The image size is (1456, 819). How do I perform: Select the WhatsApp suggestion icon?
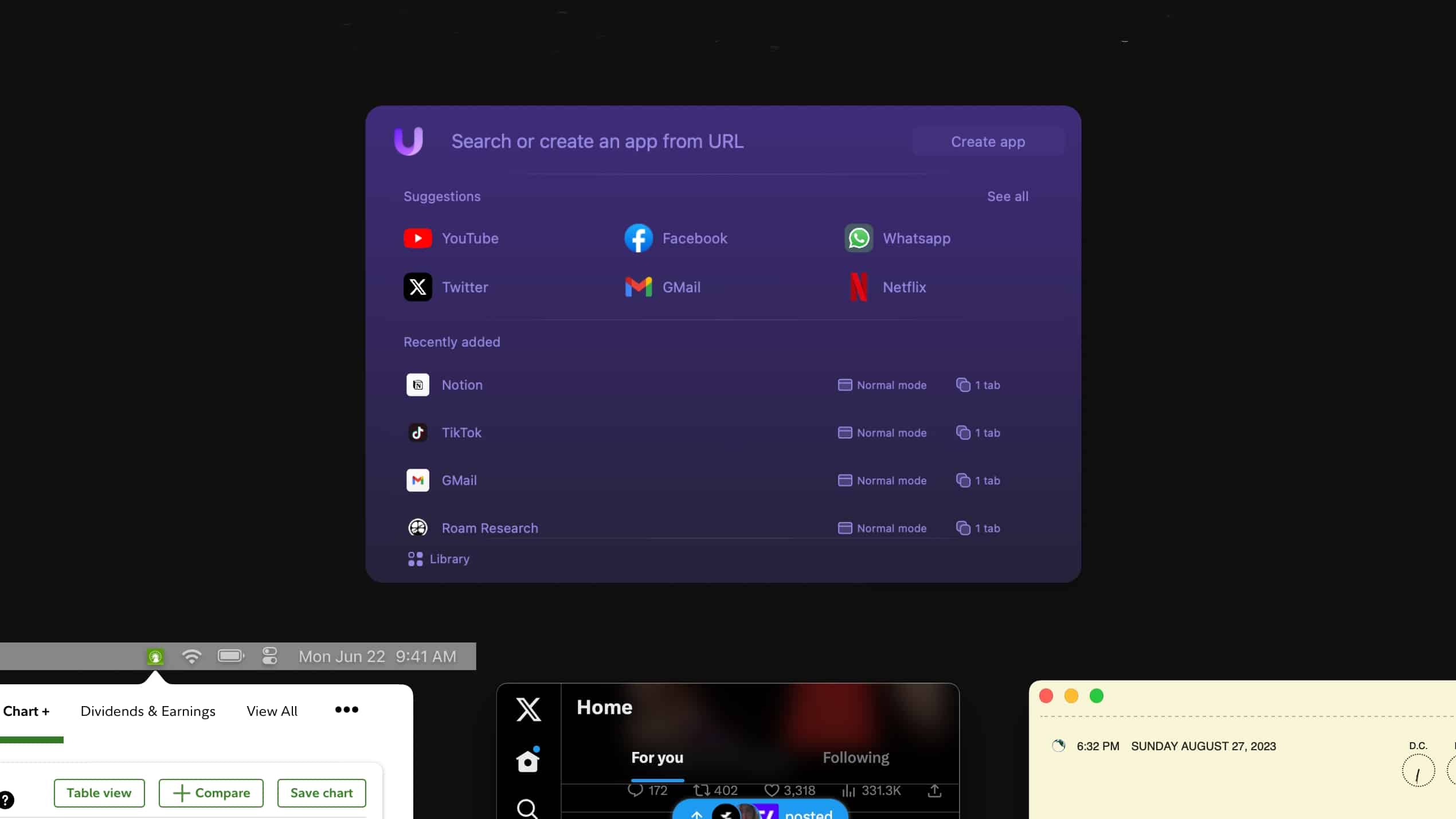tap(858, 238)
